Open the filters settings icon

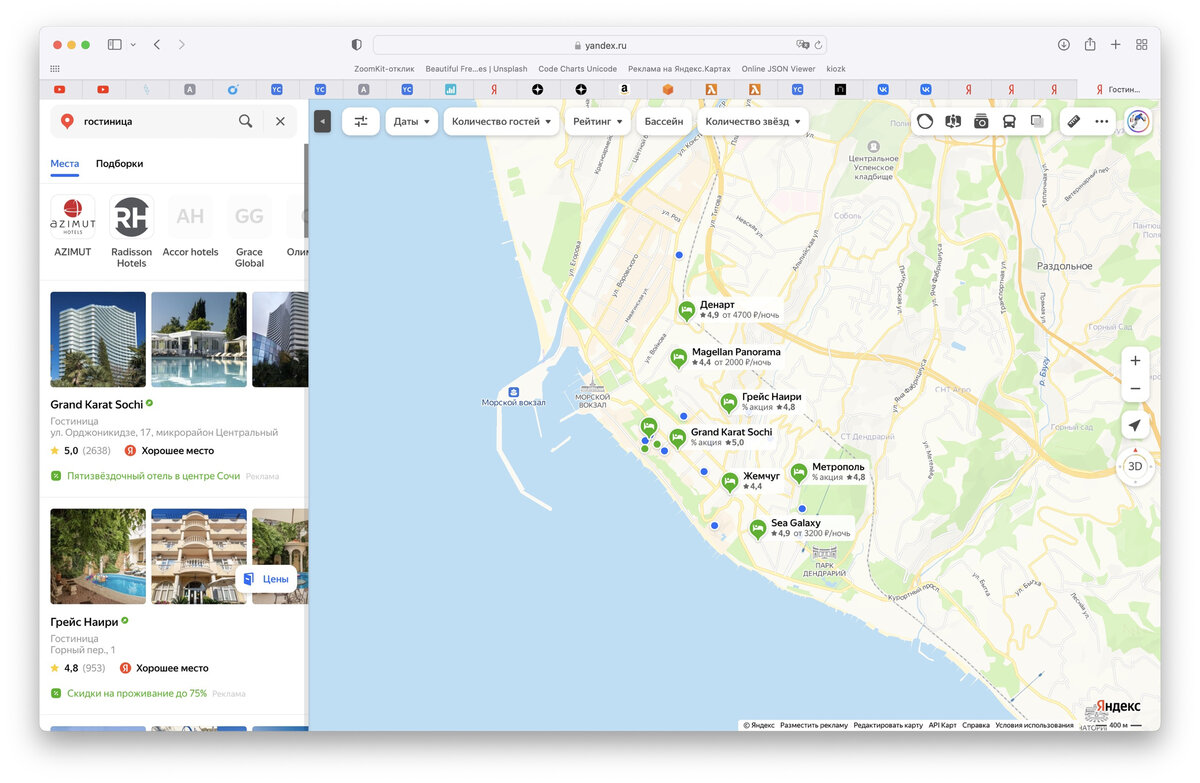pos(361,121)
